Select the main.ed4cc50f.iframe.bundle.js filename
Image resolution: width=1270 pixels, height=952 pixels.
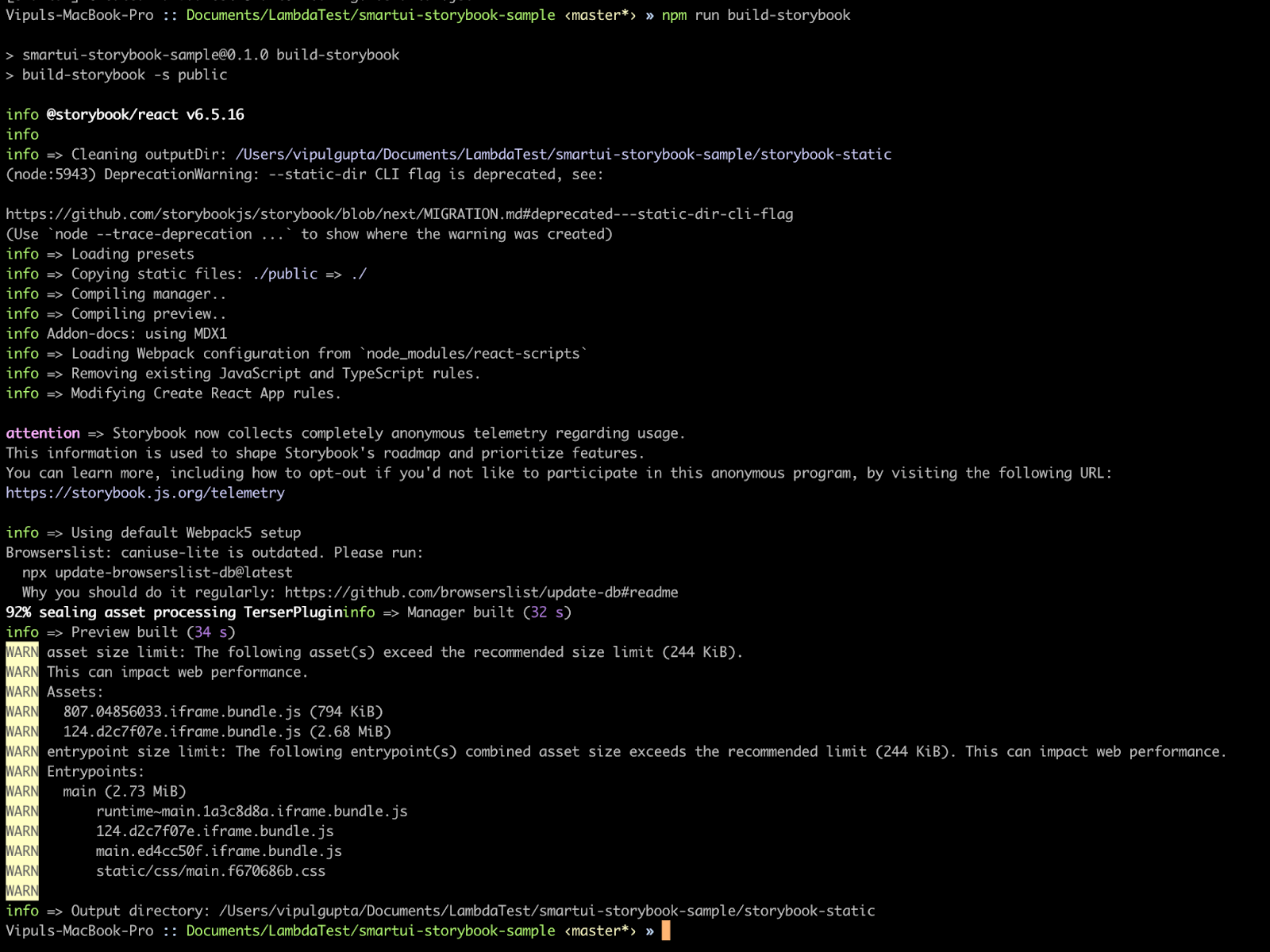[x=217, y=850]
